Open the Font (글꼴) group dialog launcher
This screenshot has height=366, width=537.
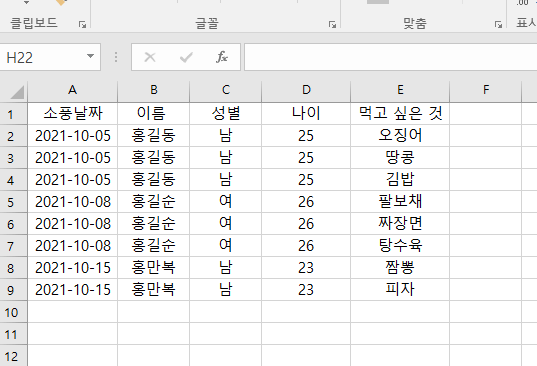(x=332, y=24)
